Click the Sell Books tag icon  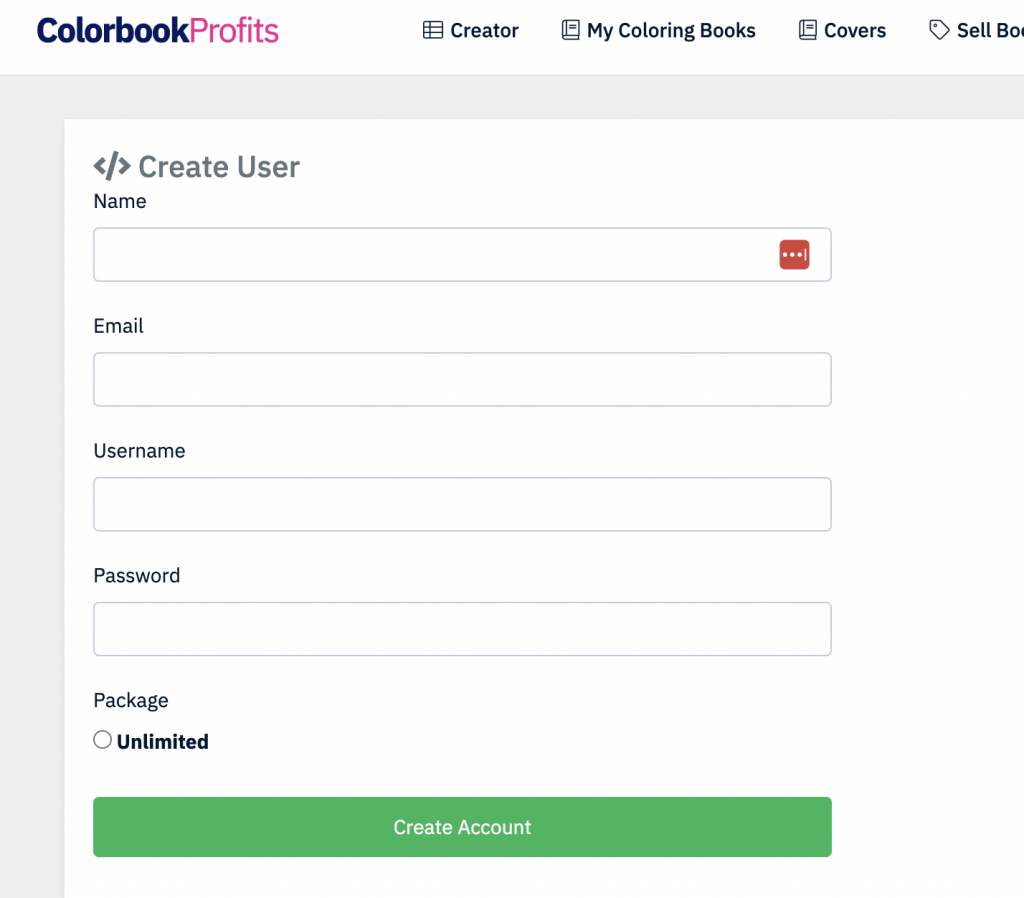[x=939, y=30]
